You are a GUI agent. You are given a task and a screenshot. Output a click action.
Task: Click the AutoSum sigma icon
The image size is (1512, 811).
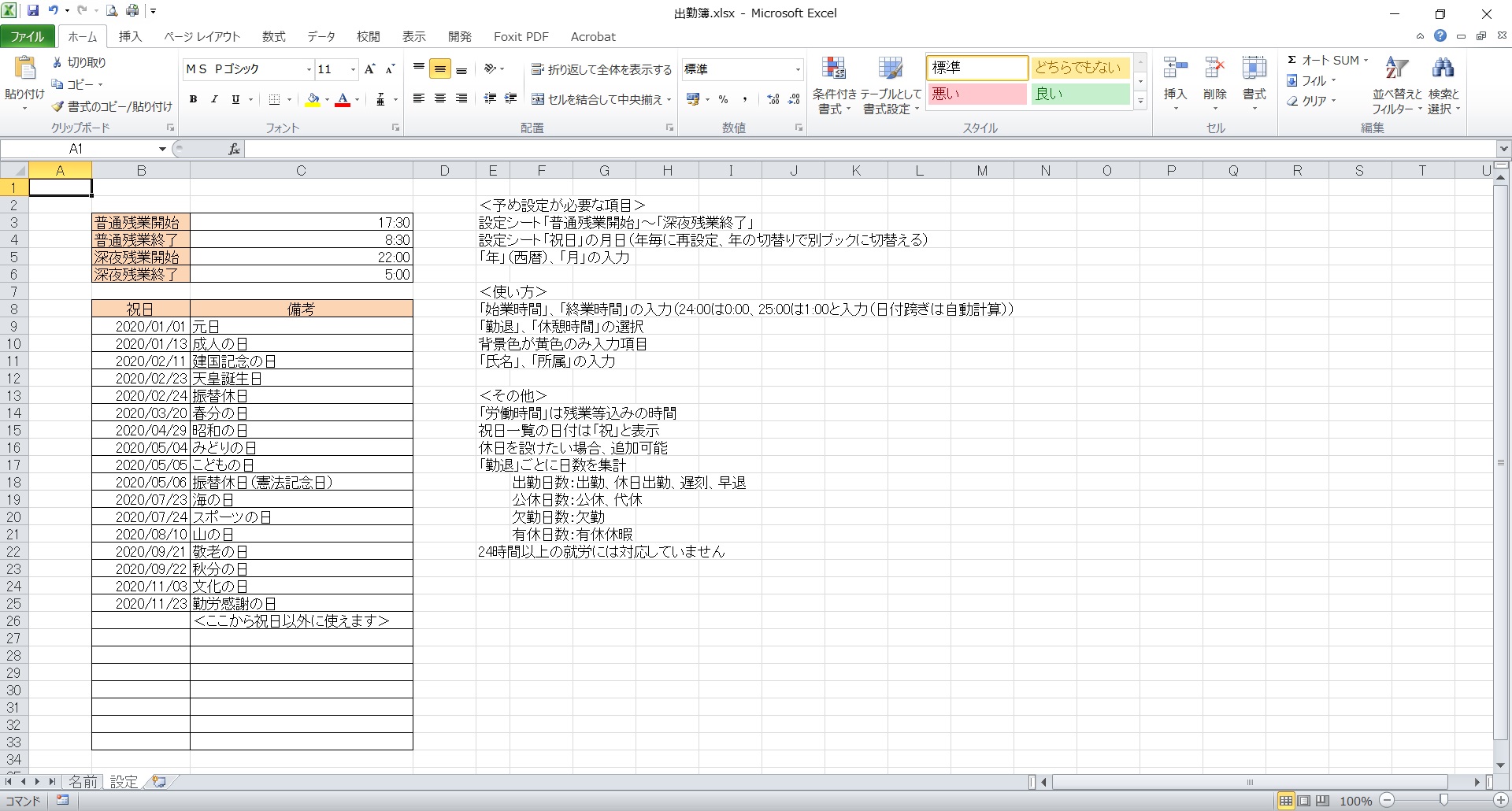1292,60
